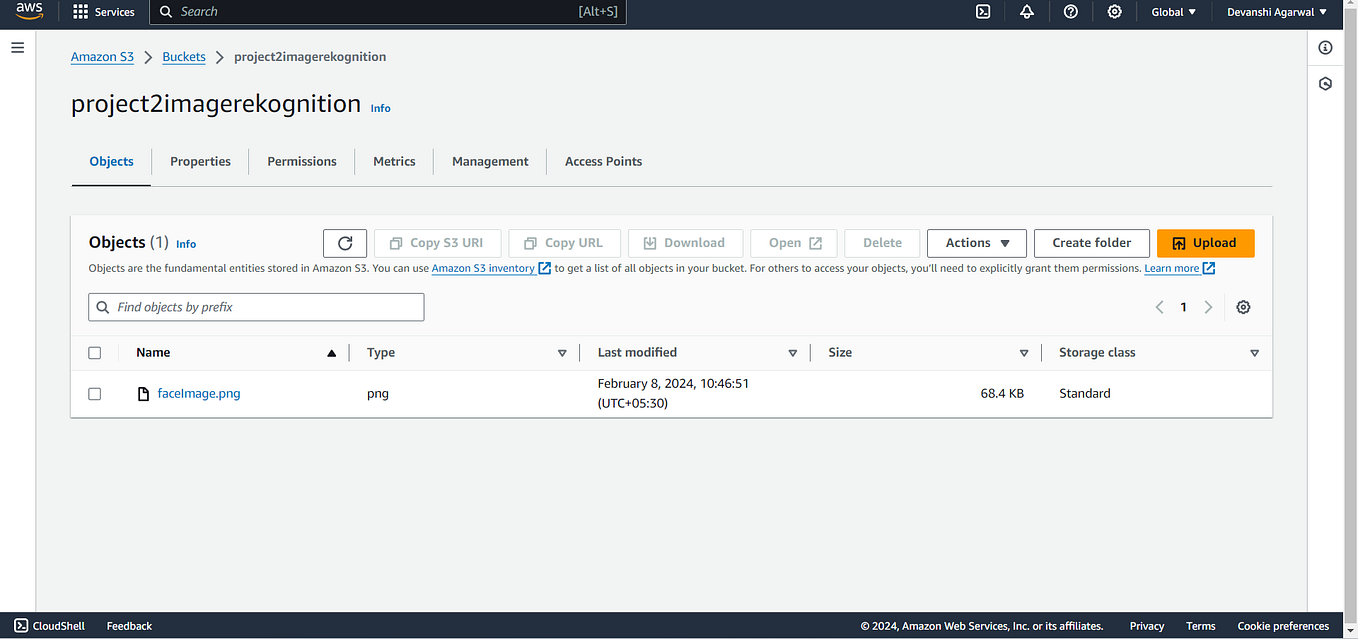Refresh the objects list
The width and height of the screenshot is (1358, 639).
click(345, 243)
